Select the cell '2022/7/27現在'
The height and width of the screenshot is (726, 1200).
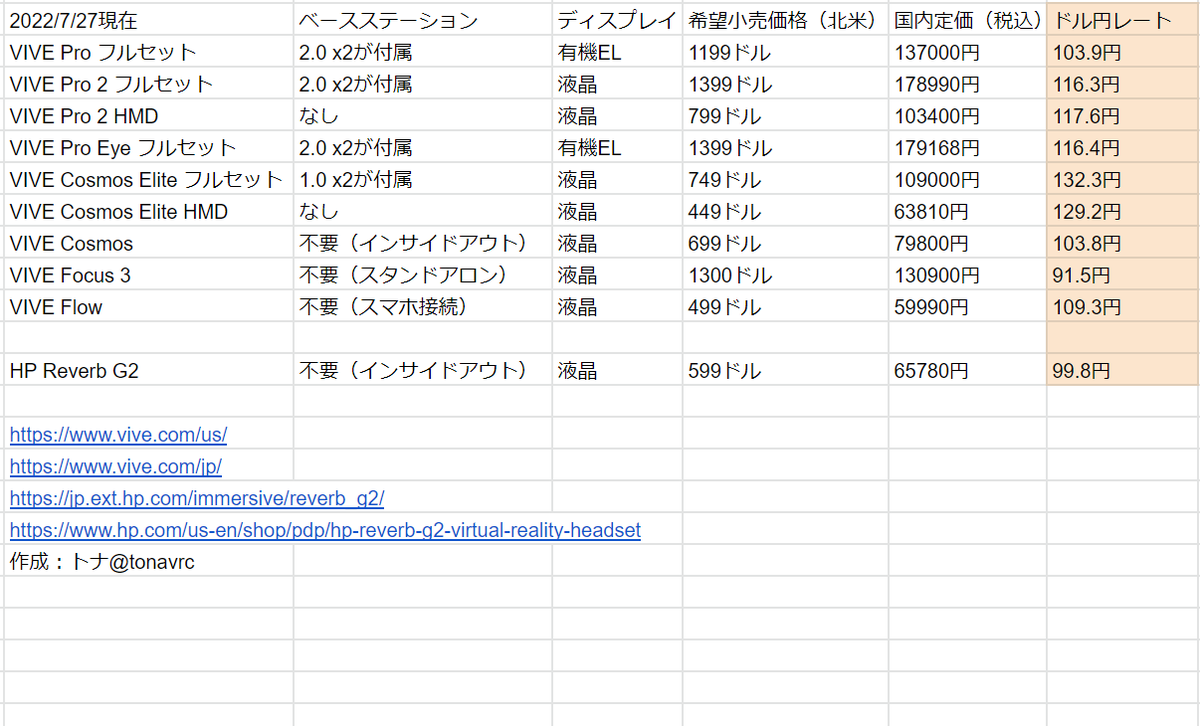147,21
